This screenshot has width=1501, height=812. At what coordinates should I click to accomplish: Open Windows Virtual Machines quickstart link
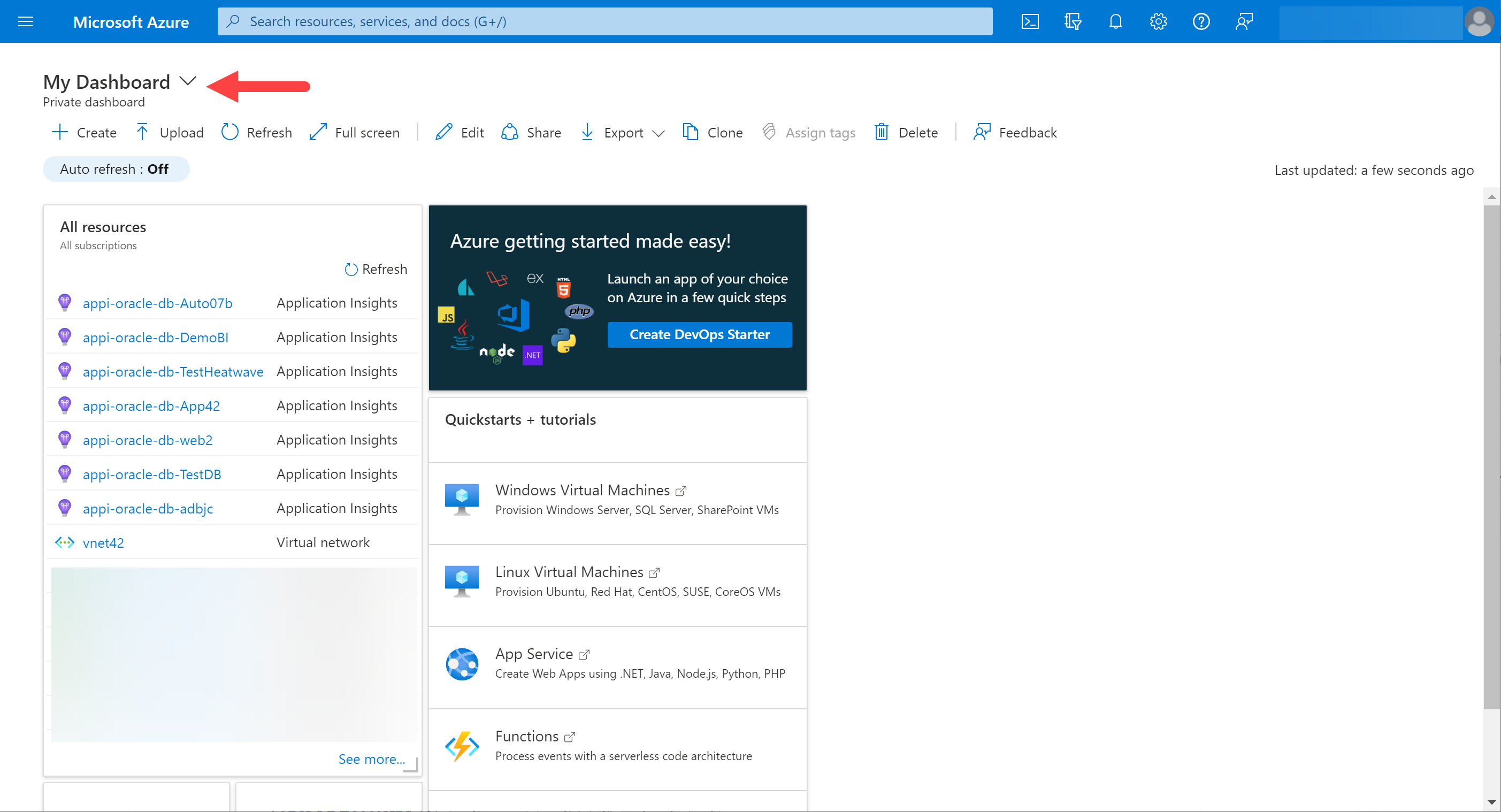[x=590, y=491]
